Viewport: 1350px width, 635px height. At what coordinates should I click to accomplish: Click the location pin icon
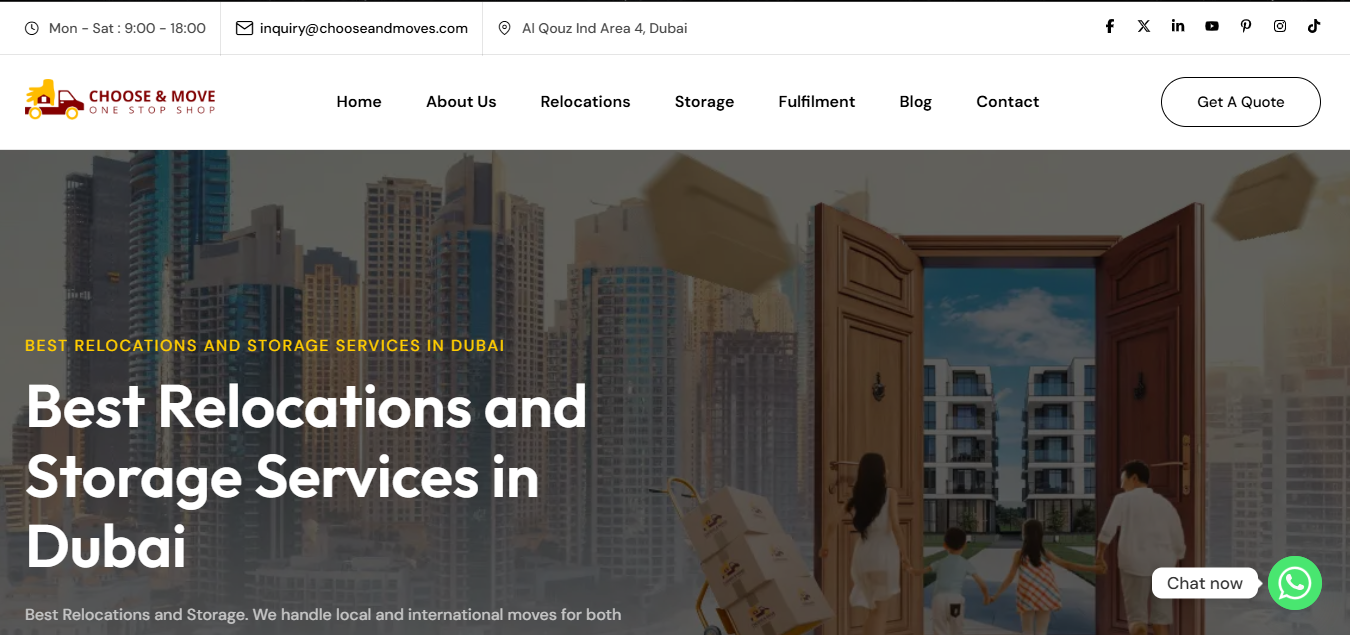pos(505,28)
